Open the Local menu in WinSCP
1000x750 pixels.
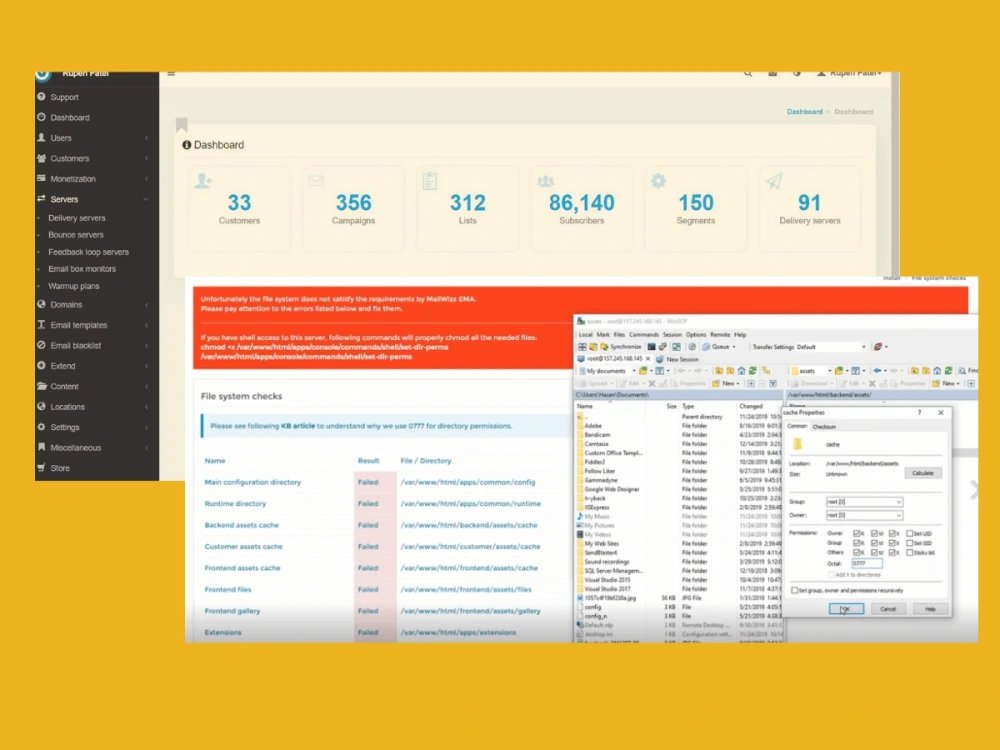pos(585,334)
